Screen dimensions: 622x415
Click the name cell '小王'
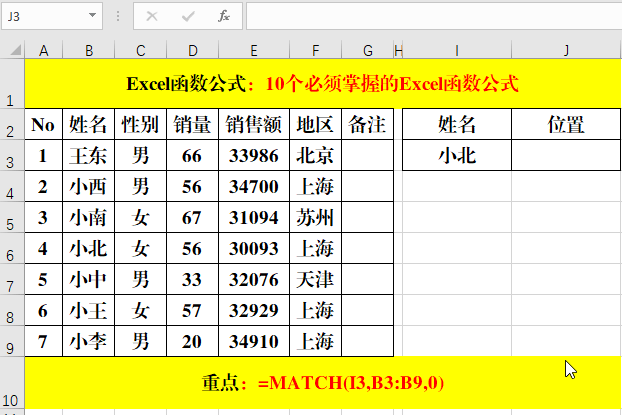88,310
